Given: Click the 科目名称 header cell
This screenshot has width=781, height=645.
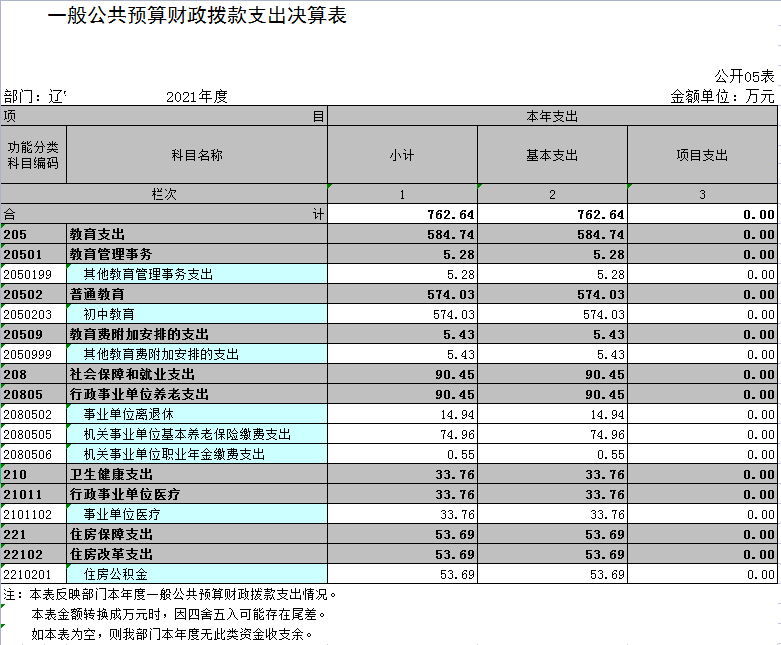Looking at the screenshot, I should coord(197,155).
